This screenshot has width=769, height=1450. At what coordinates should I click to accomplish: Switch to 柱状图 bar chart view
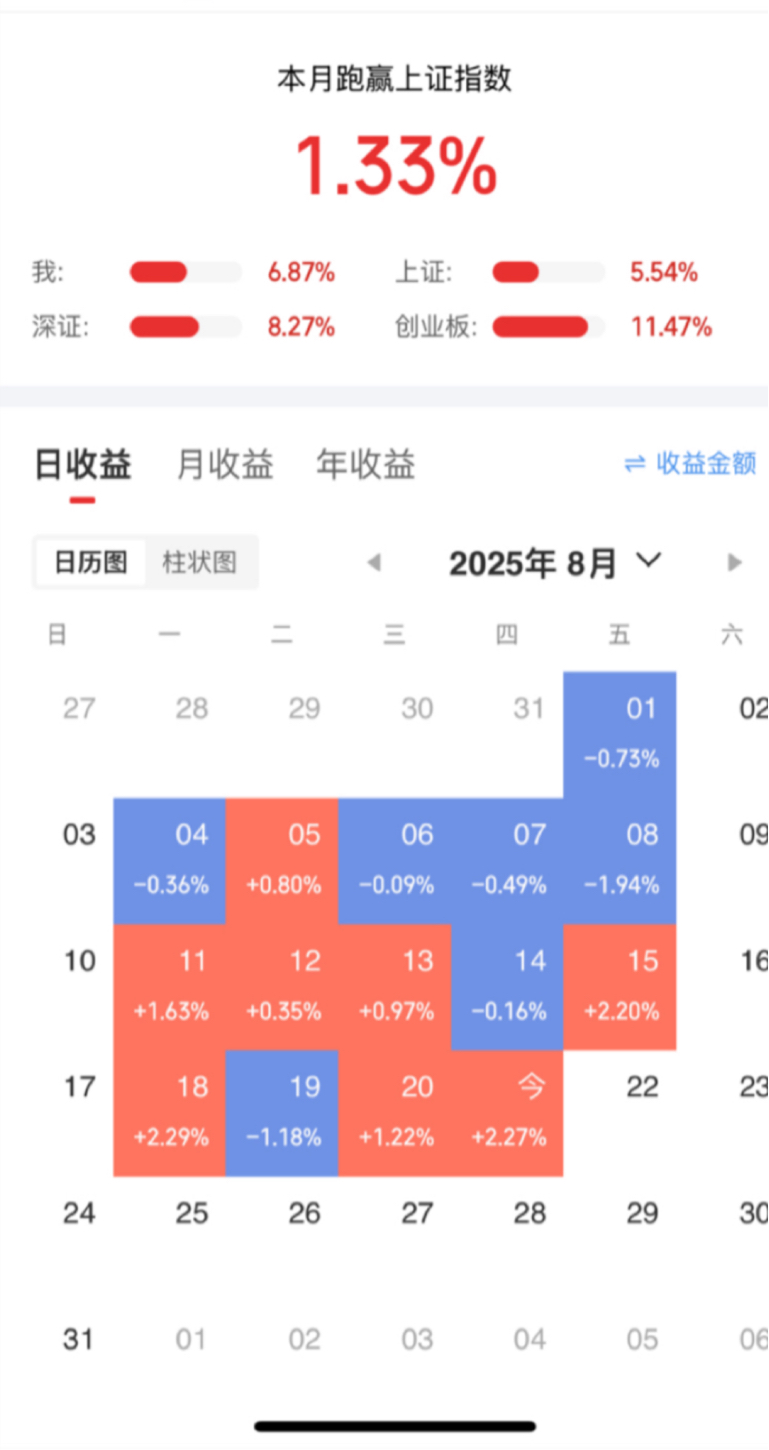(200, 562)
